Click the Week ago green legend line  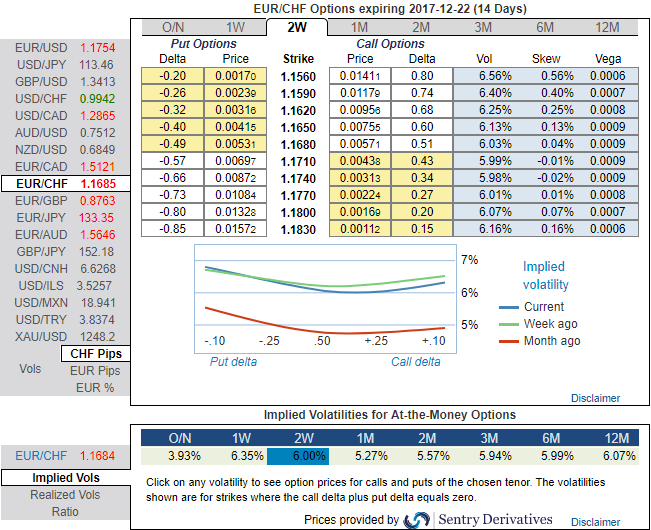509,324
